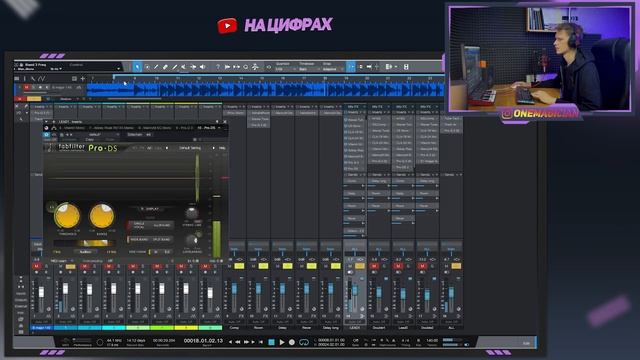
Task: Toggle Solo on the ALL channel
Action: point(456,266)
